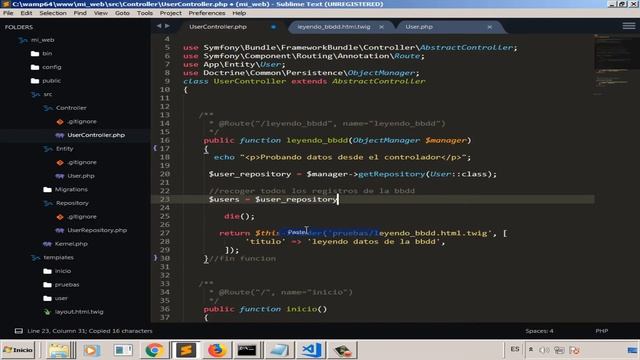Open the Tools menu
The image size is (640, 360).
pos(144,13)
